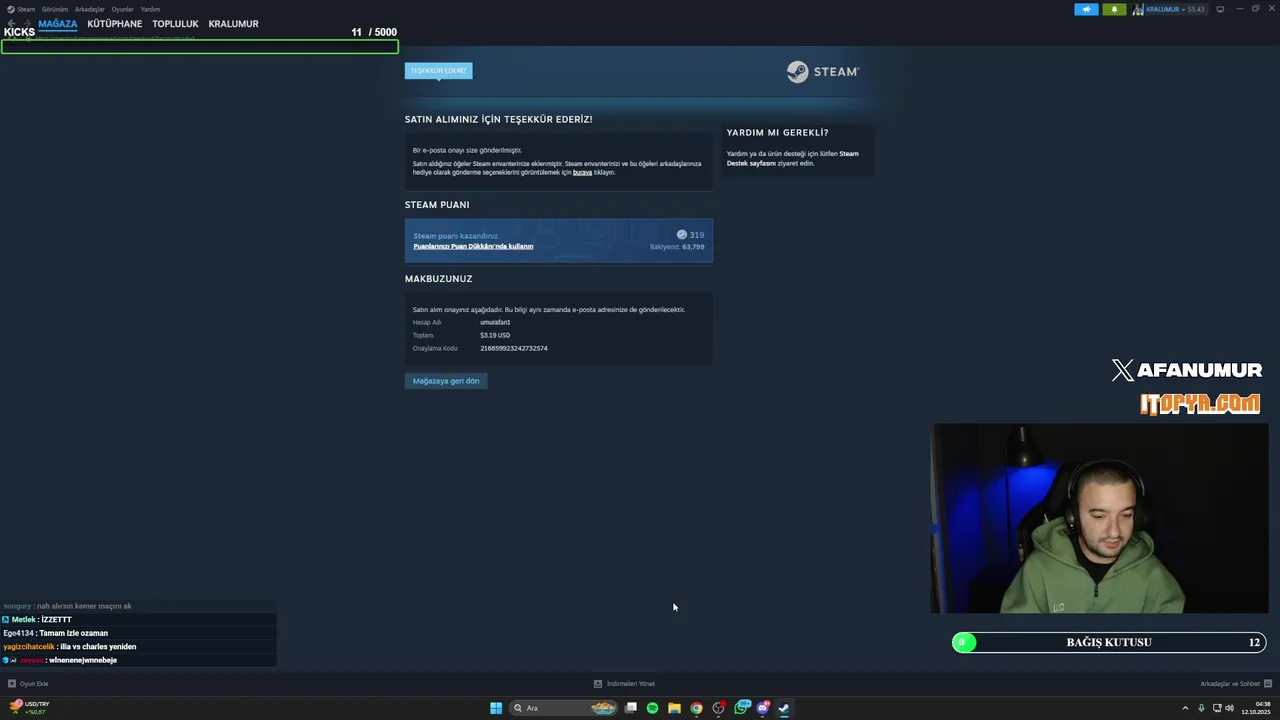Click the account name umurafan1
The height and width of the screenshot is (720, 1280).
[495, 322]
